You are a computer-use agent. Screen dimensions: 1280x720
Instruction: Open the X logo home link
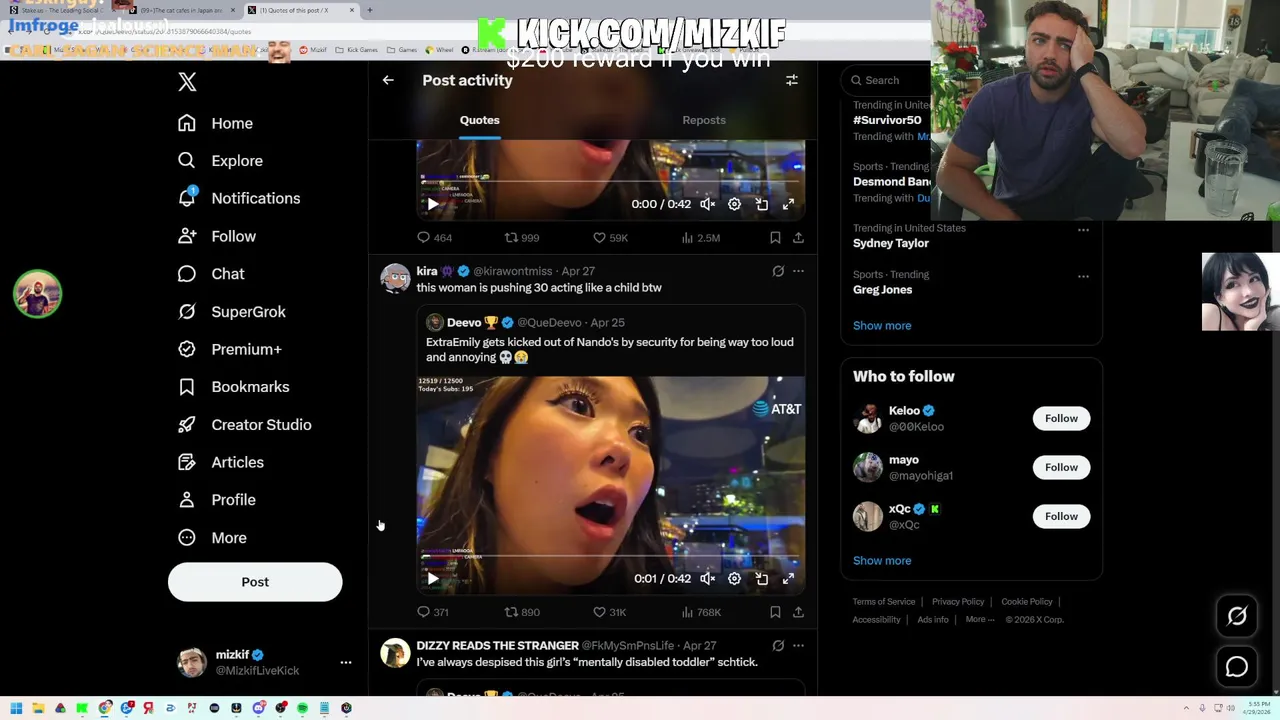[187, 82]
